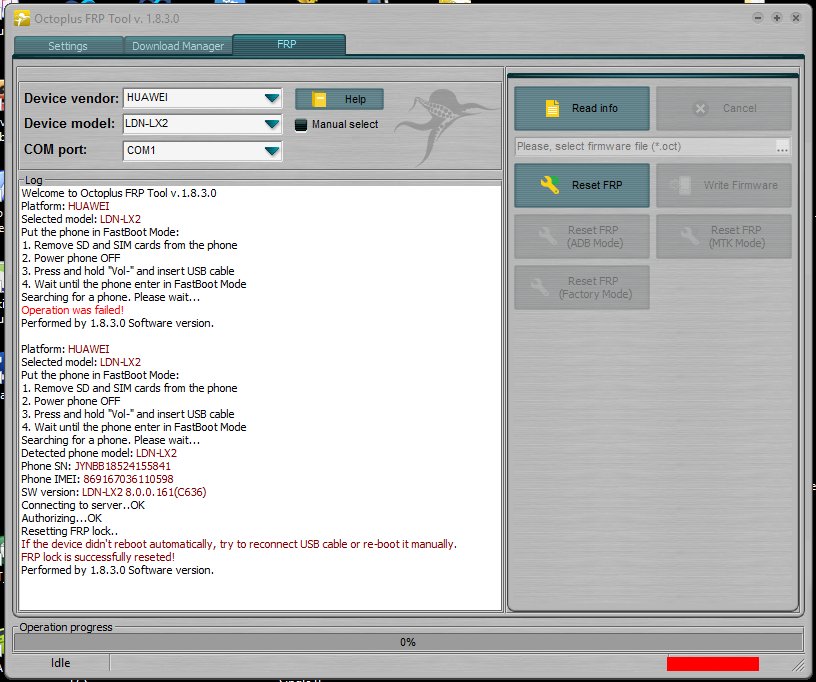
Task: Click the window resize grip corner
Action: (x=798, y=665)
